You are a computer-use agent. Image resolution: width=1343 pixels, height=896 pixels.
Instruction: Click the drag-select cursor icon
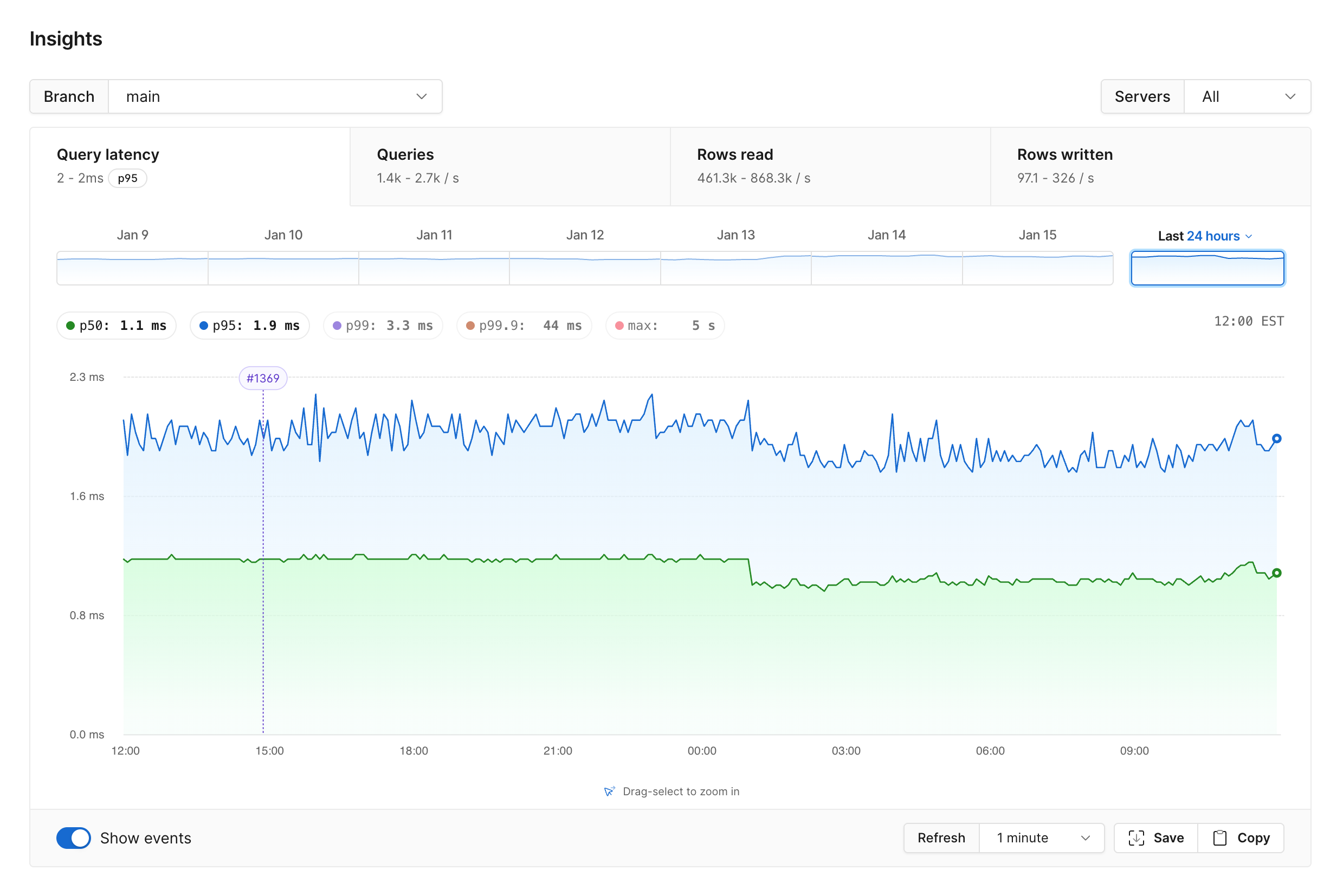coord(609,791)
